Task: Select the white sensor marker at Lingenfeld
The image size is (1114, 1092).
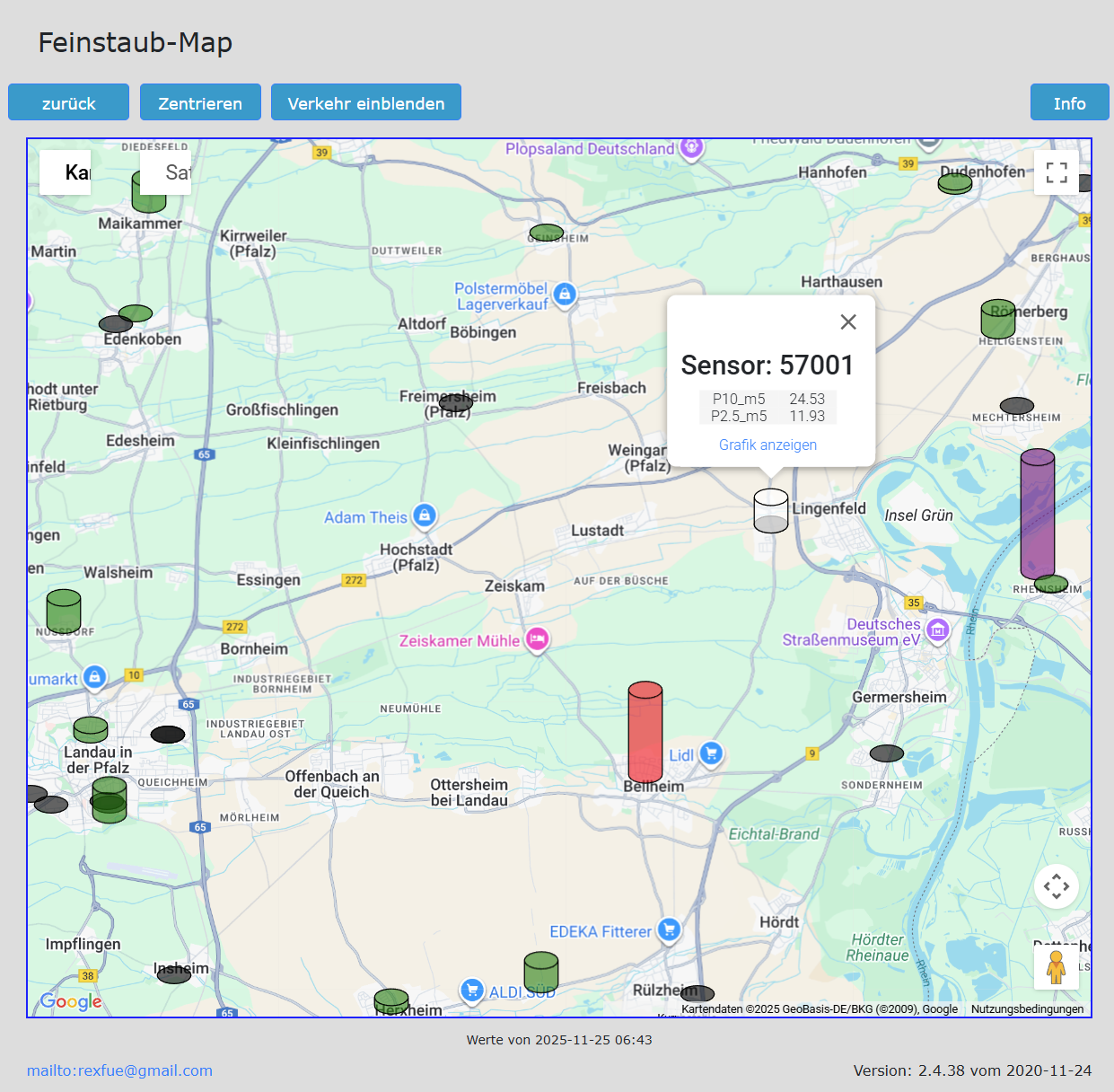Action: pyautogui.click(x=770, y=511)
